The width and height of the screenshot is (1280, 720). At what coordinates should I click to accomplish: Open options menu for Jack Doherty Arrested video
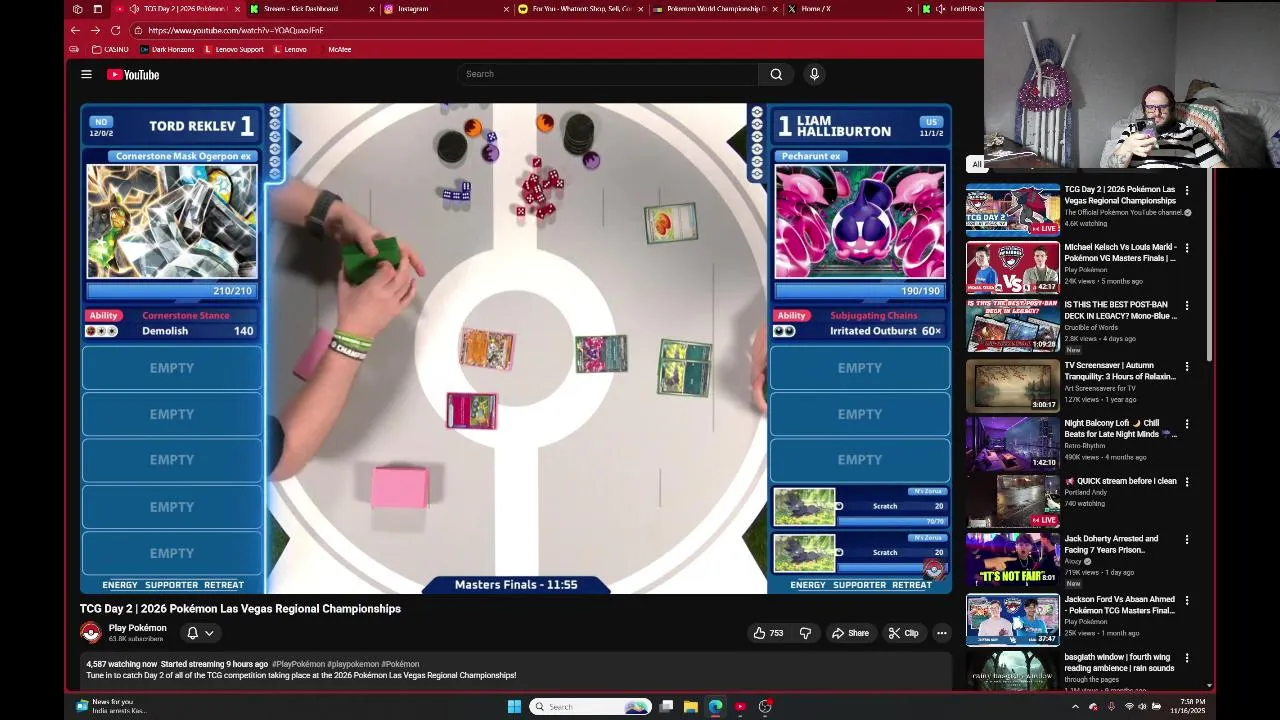(x=1187, y=540)
